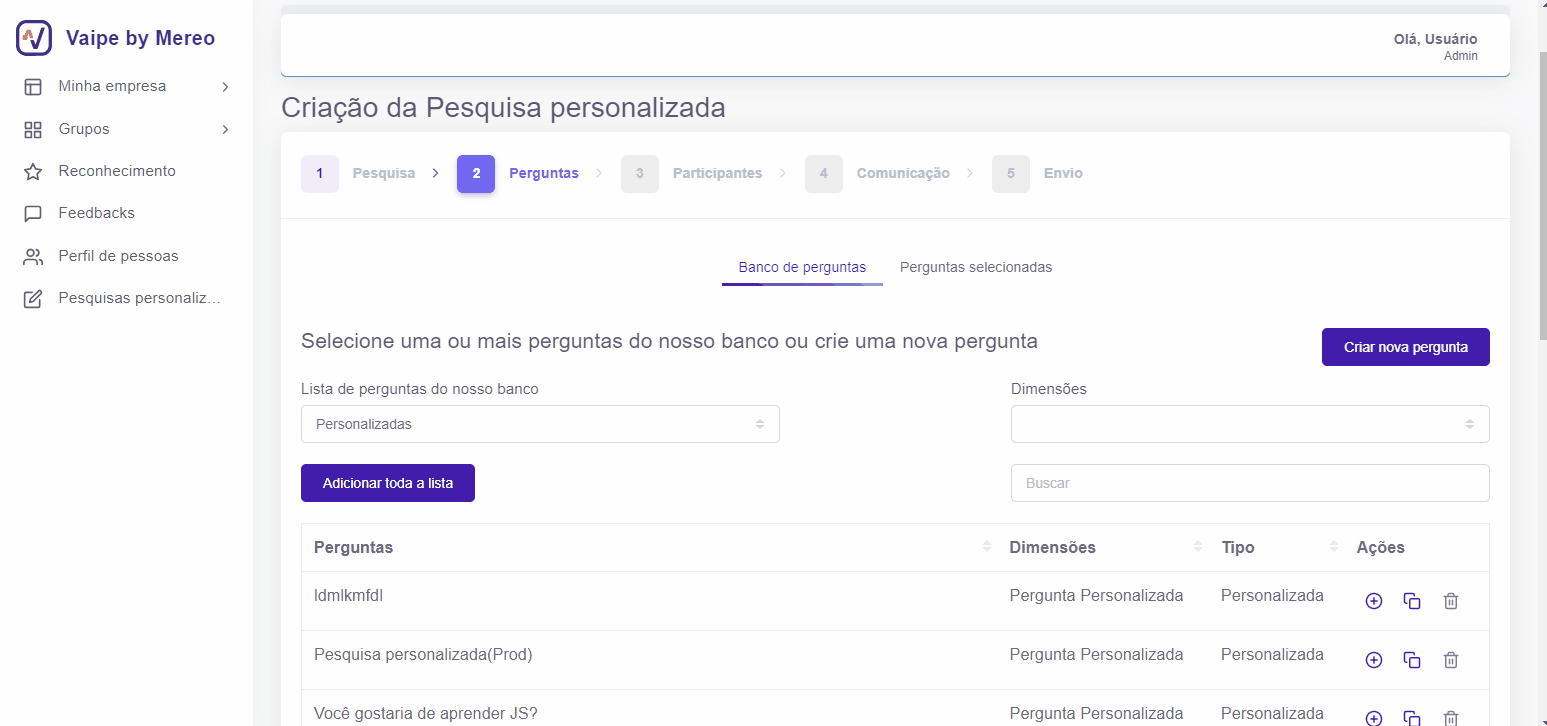Open the Reconhecimento star icon in sidebar
1547x726 pixels.
pos(33,170)
